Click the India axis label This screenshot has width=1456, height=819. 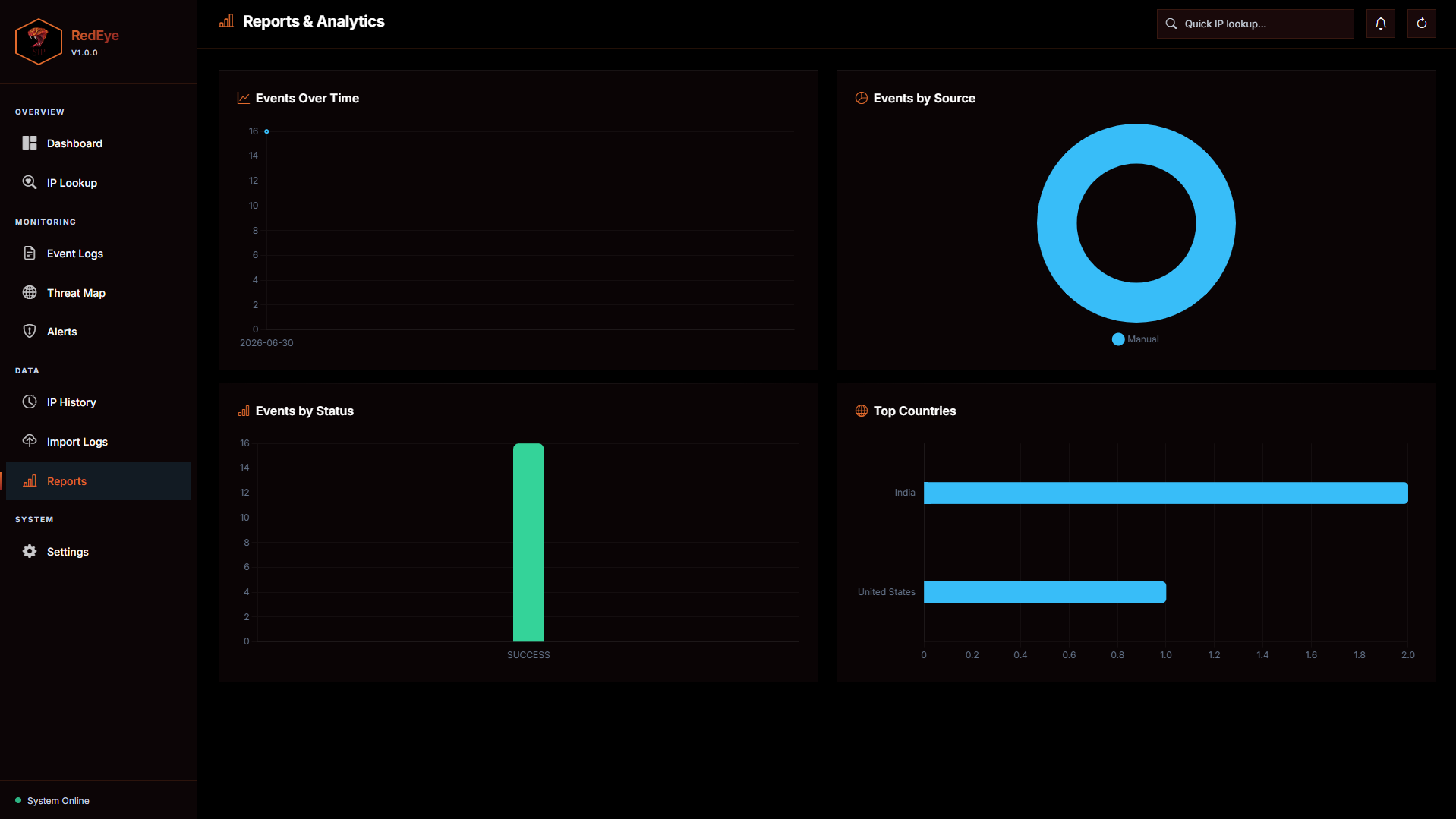(905, 493)
